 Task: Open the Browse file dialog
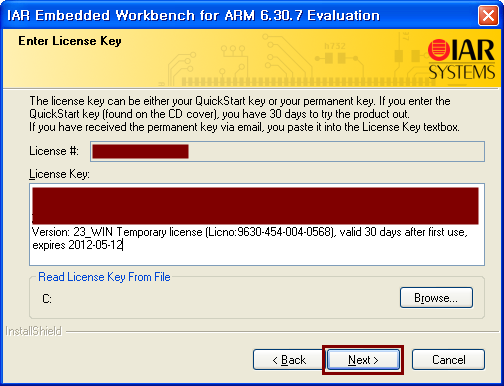[x=436, y=297]
